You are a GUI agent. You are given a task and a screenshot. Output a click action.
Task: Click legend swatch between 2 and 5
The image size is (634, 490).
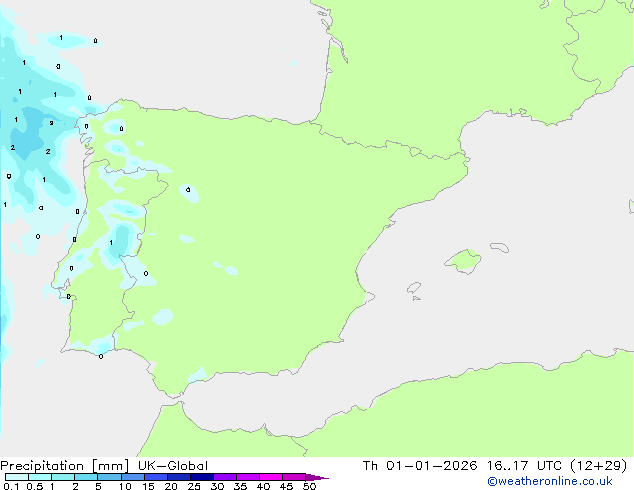[x=86, y=477]
